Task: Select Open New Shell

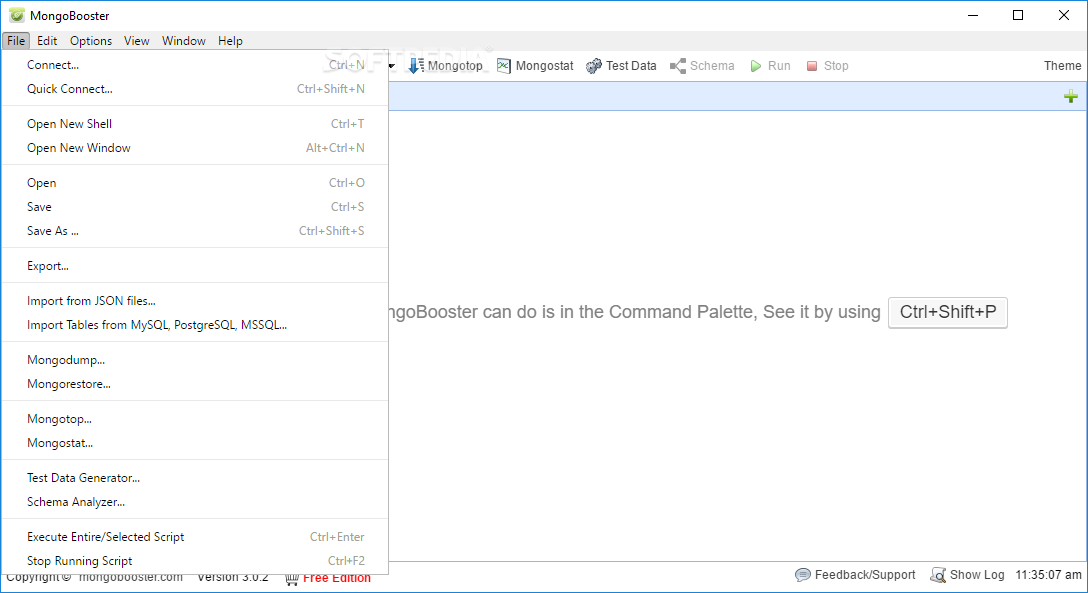Action: (x=195, y=124)
